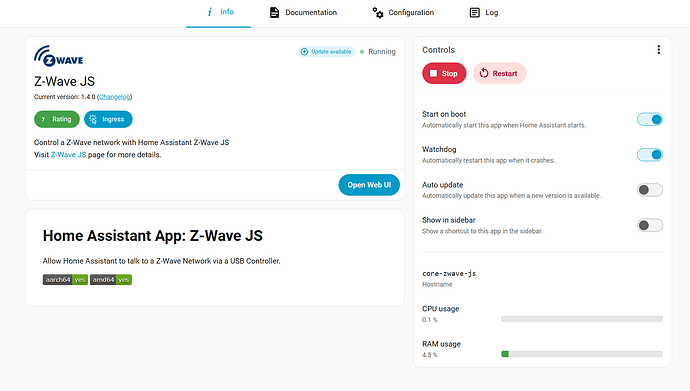Click the 'Controls' heading
Screen dimensions: 690x391
click(438, 50)
